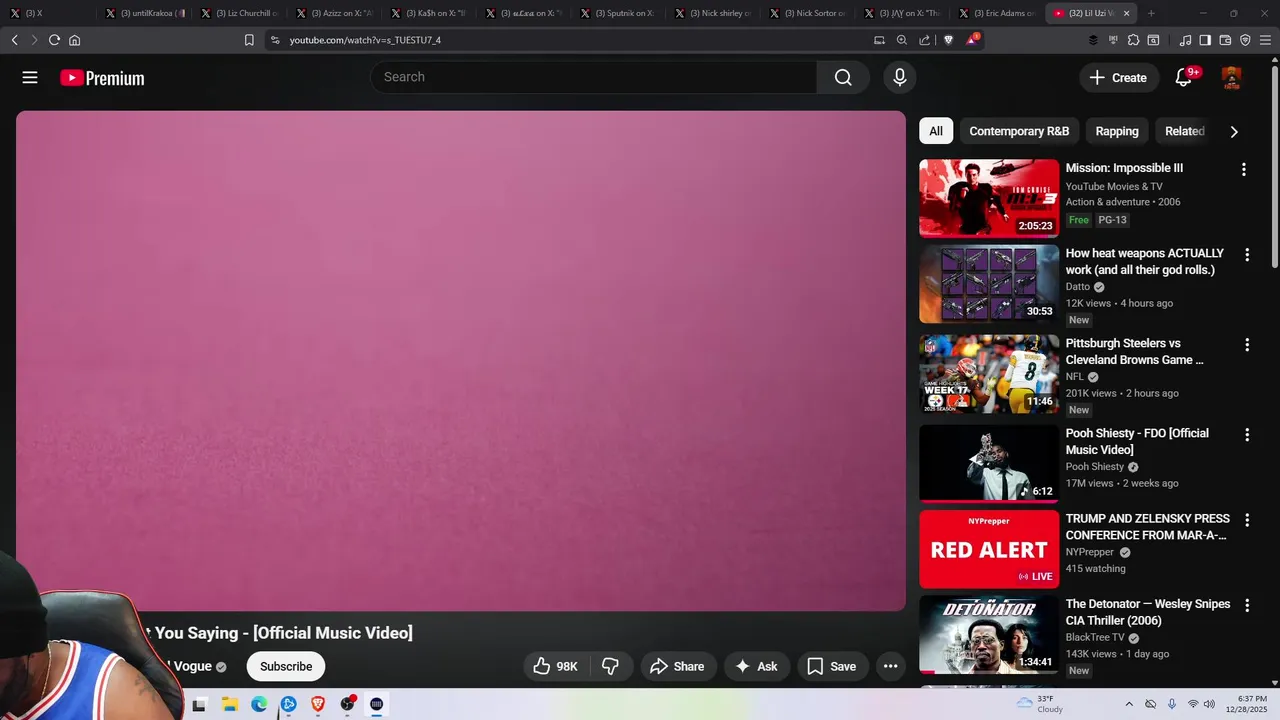Open The Detonator Wesley Snipes title

(1148, 612)
